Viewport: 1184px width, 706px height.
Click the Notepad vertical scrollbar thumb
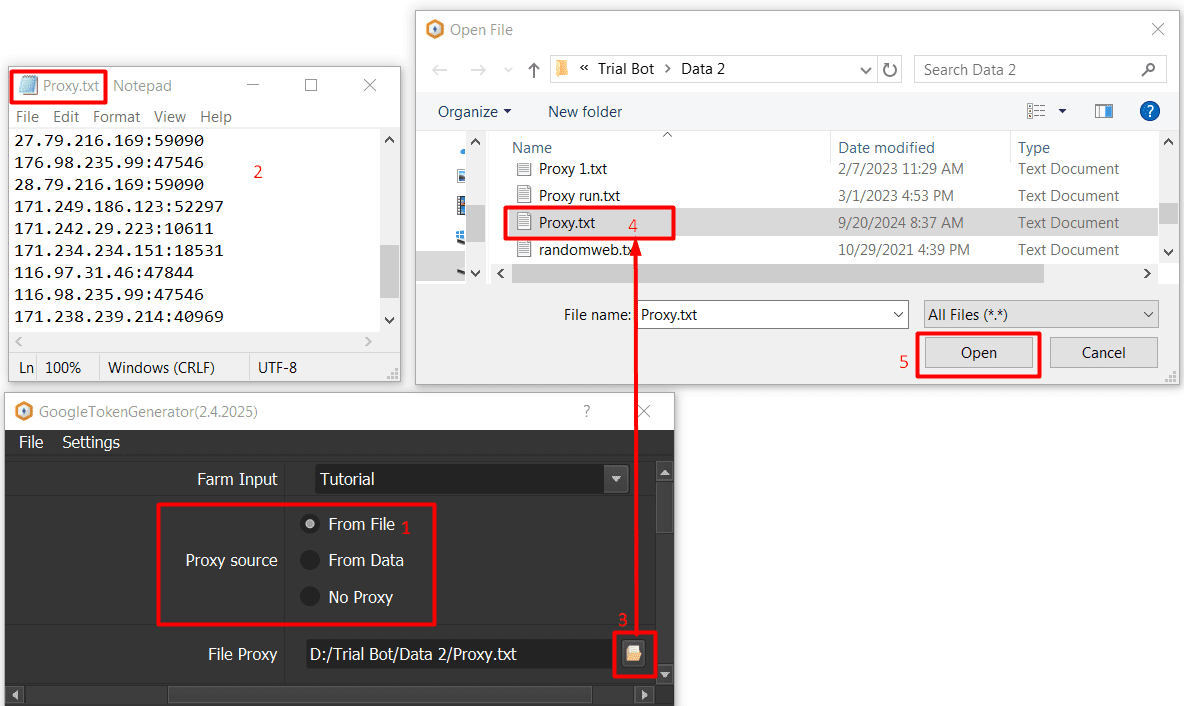(389, 271)
